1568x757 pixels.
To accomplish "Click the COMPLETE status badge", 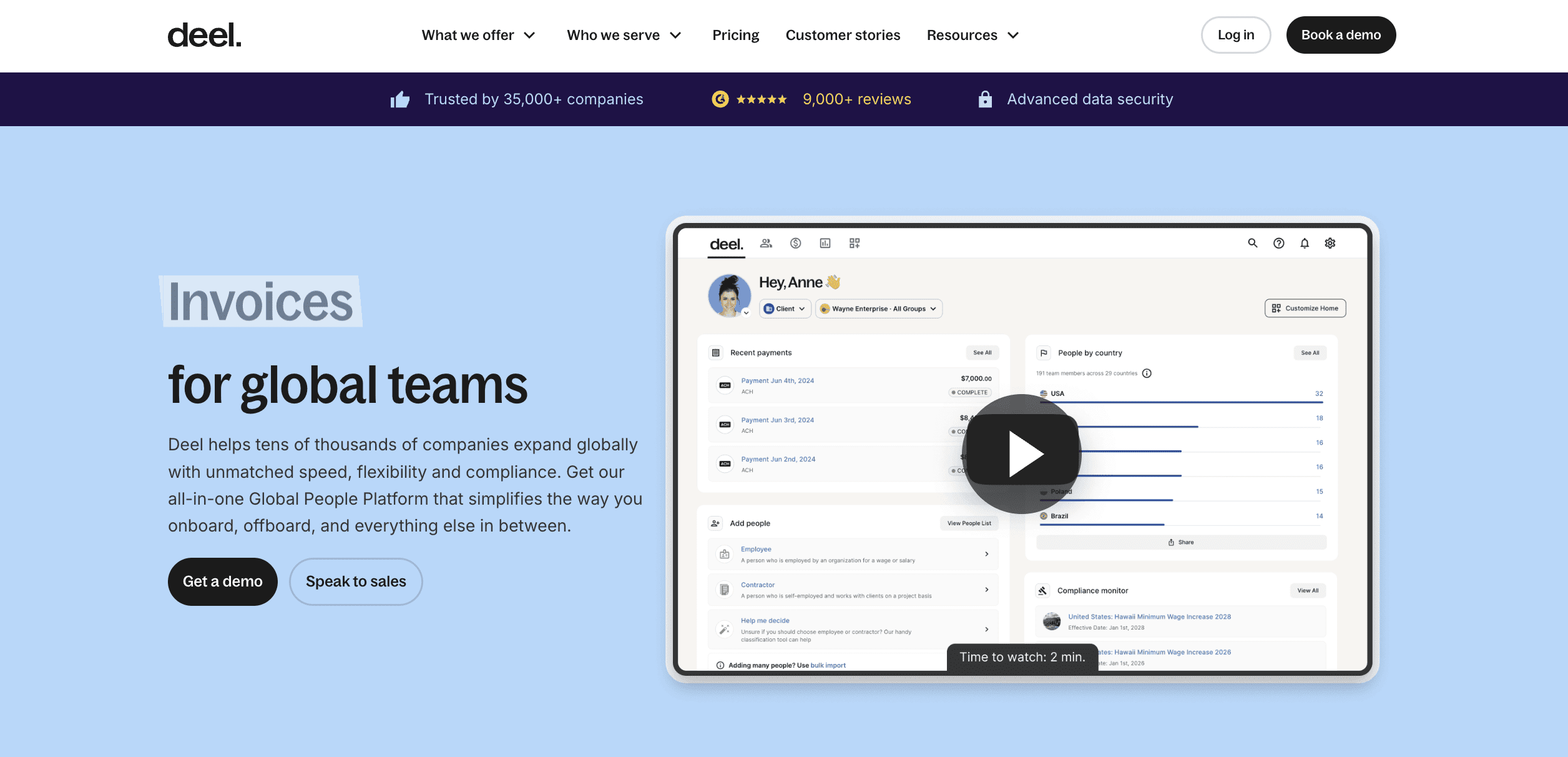I will [970, 392].
